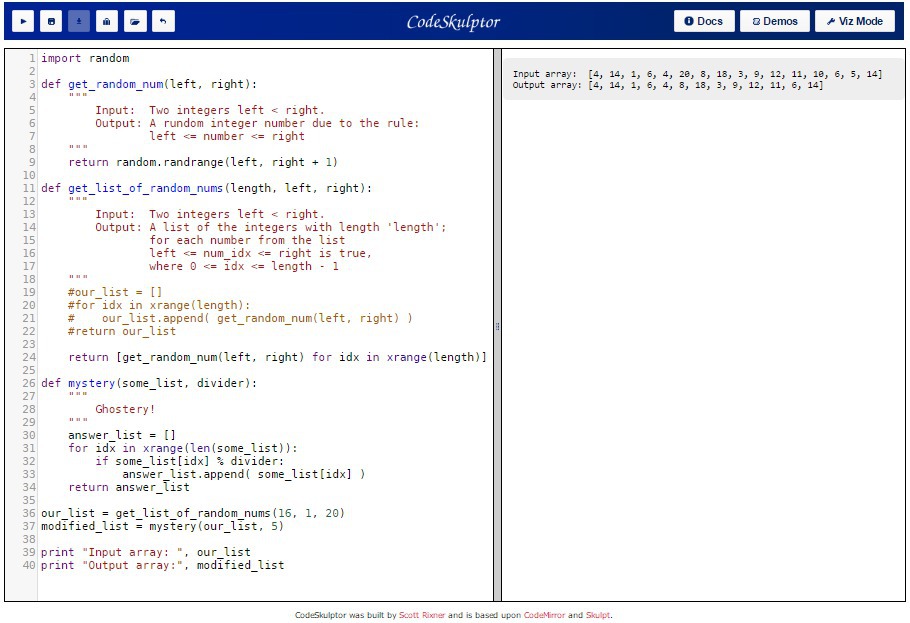Run the program with the play button

click(23, 21)
